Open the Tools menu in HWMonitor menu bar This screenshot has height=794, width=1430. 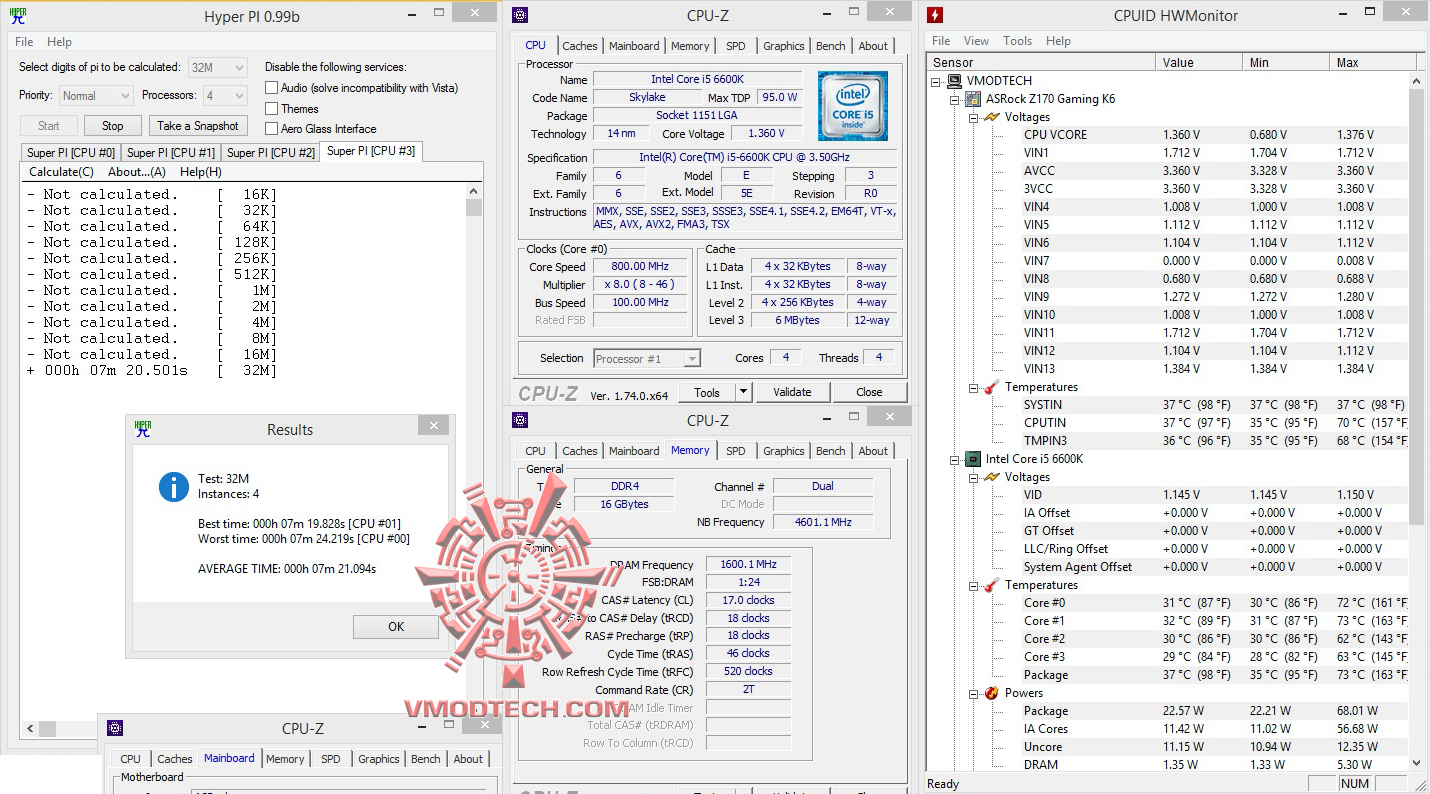[x=1017, y=41]
